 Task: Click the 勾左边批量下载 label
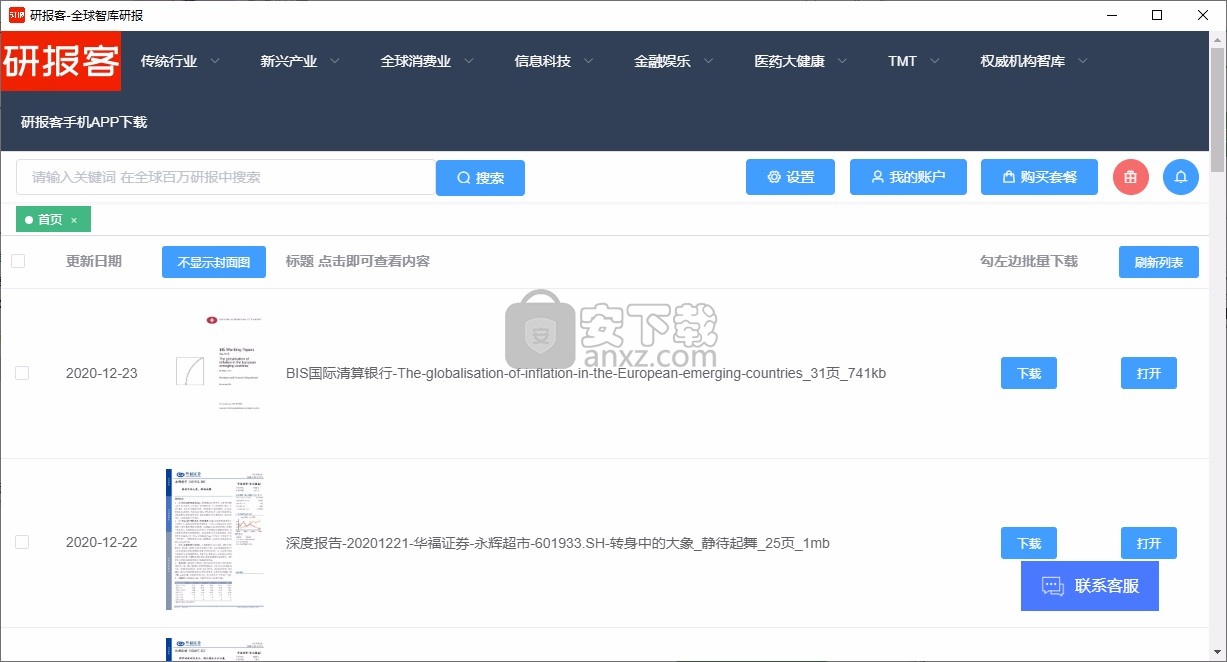(x=1029, y=261)
